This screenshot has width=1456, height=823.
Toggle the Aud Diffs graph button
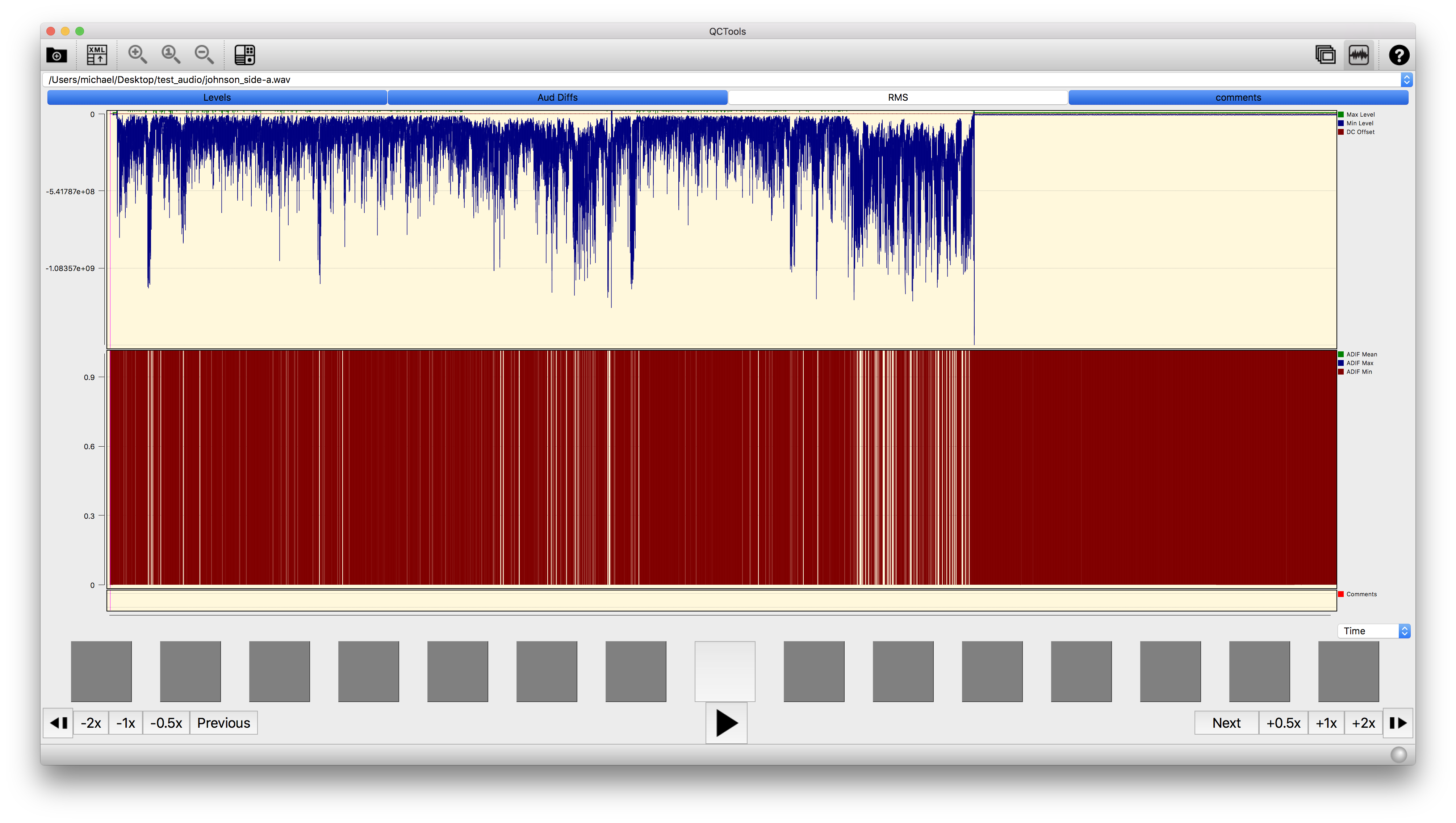[x=557, y=97]
